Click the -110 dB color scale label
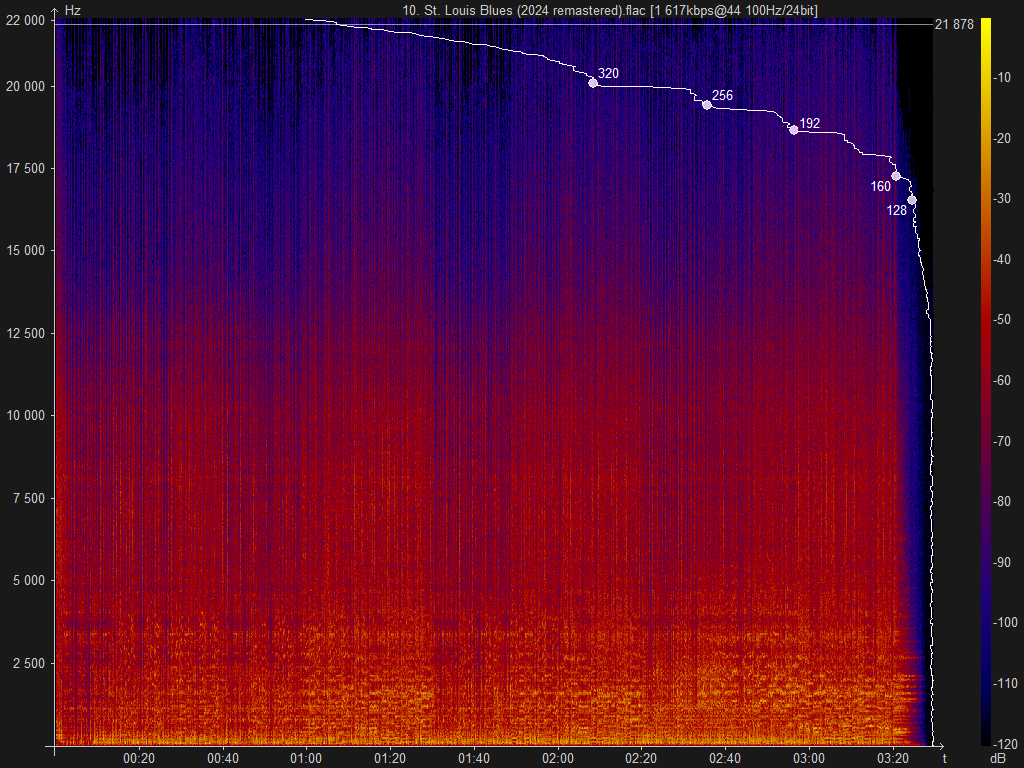This screenshot has width=1024, height=768. [x=1004, y=683]
